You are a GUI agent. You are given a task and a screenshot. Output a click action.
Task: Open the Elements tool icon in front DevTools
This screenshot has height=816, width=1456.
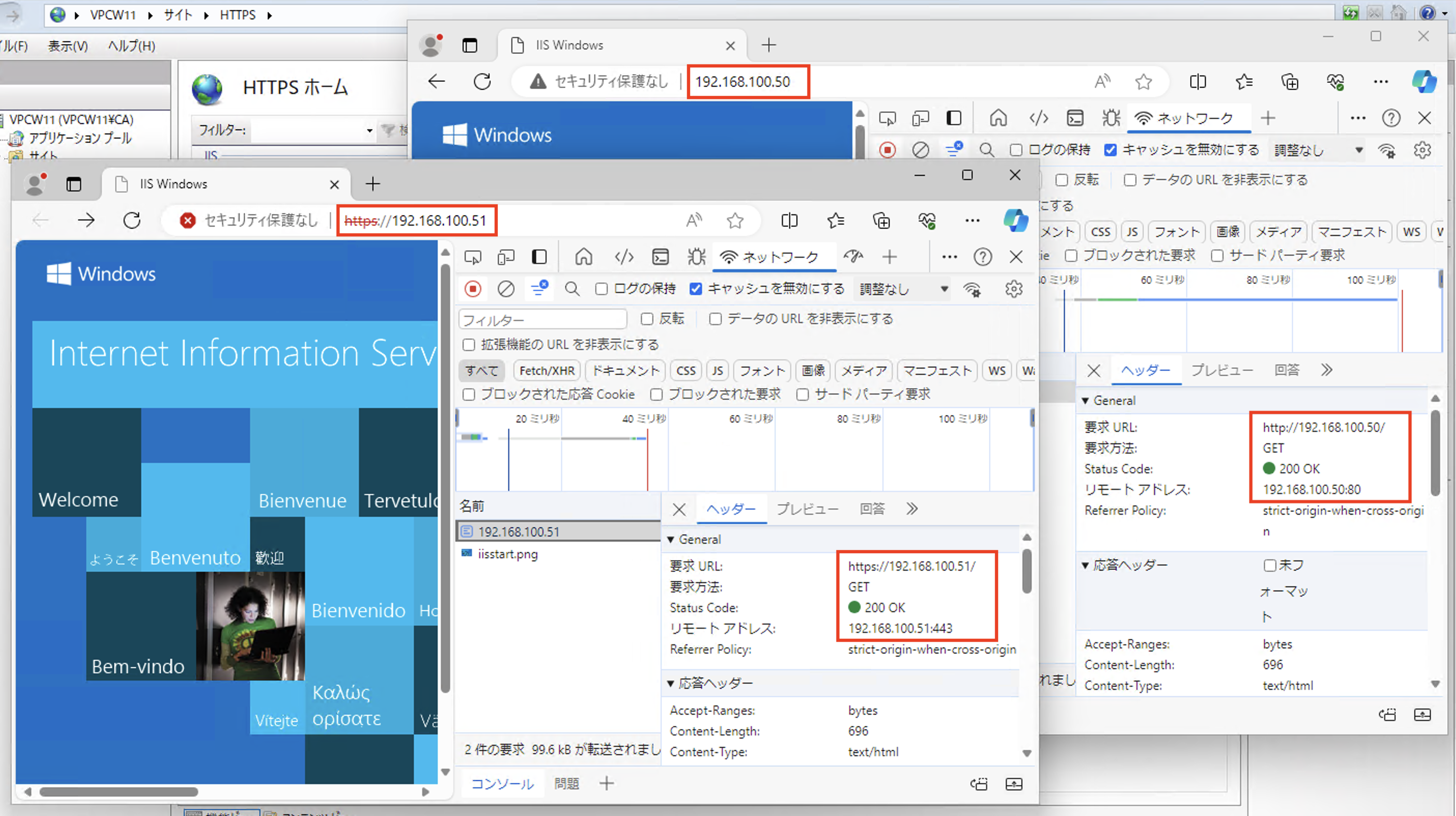[x=624, y=257]
